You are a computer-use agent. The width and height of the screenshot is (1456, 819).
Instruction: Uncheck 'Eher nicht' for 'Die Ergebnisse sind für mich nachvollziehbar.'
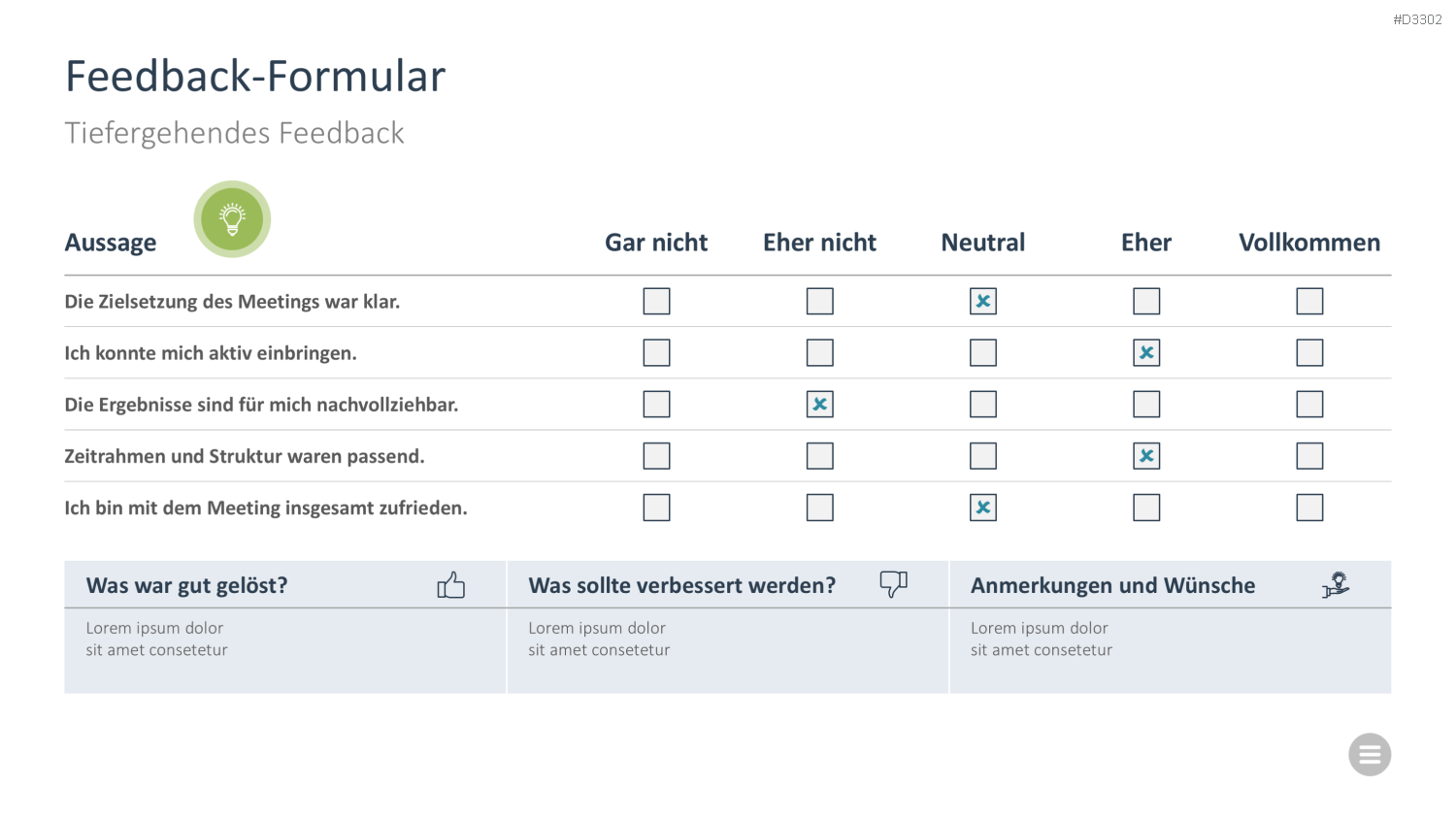coord(820,405)
